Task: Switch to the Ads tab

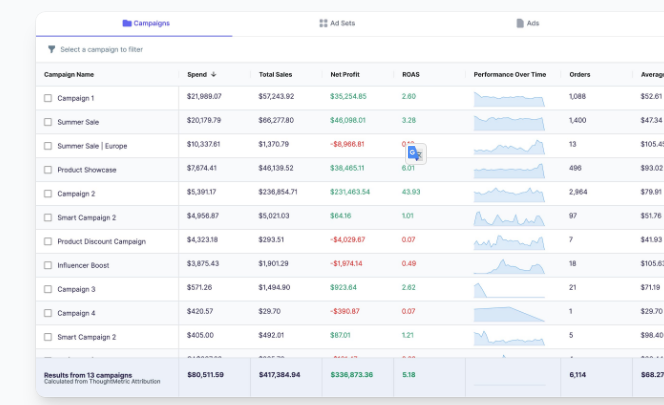Action: pyautogui.click(x=533, y=23)
